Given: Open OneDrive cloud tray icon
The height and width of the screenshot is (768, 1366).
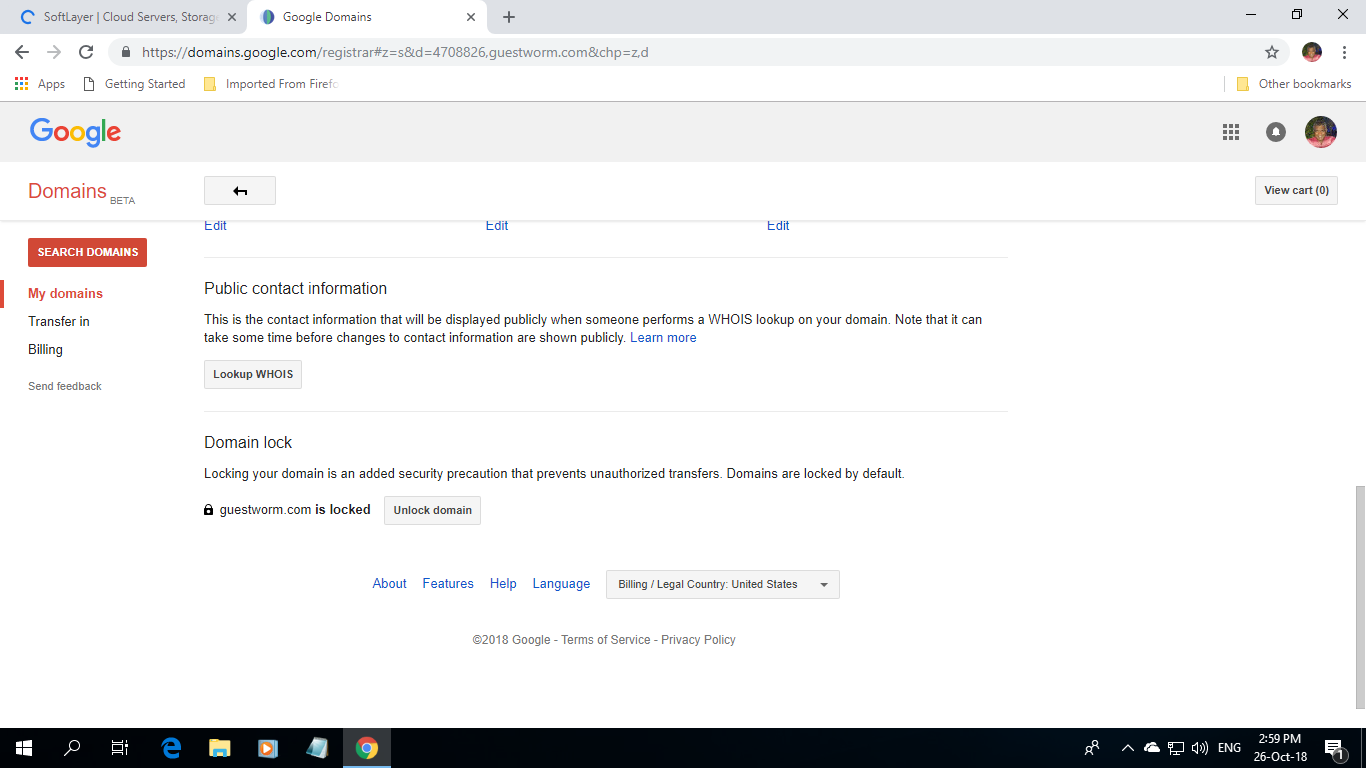Looking at the screenshot, I should 1152,748.
